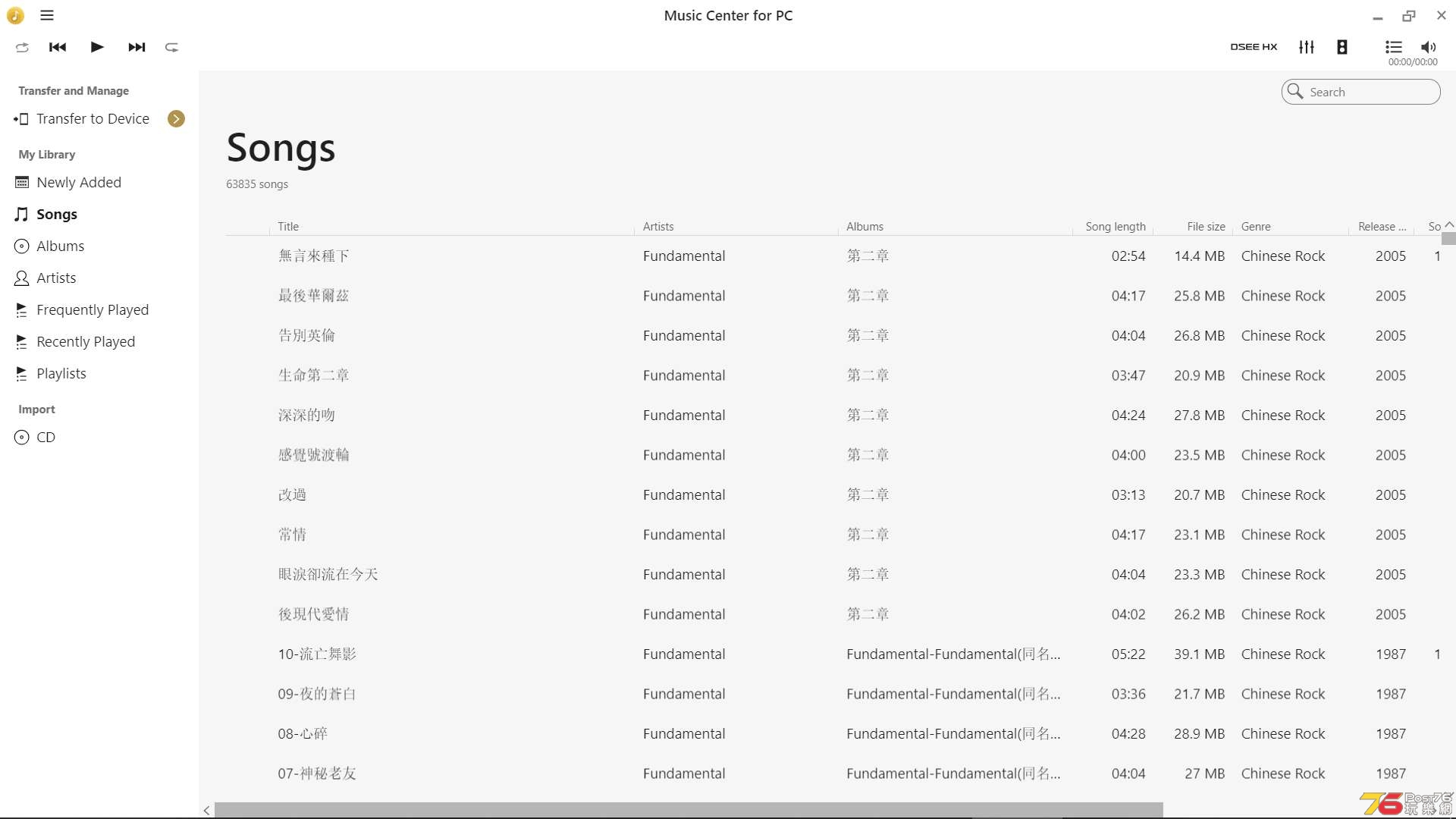
Task: Click the horizontal scrollbar thumb
Action: point(689,810)
